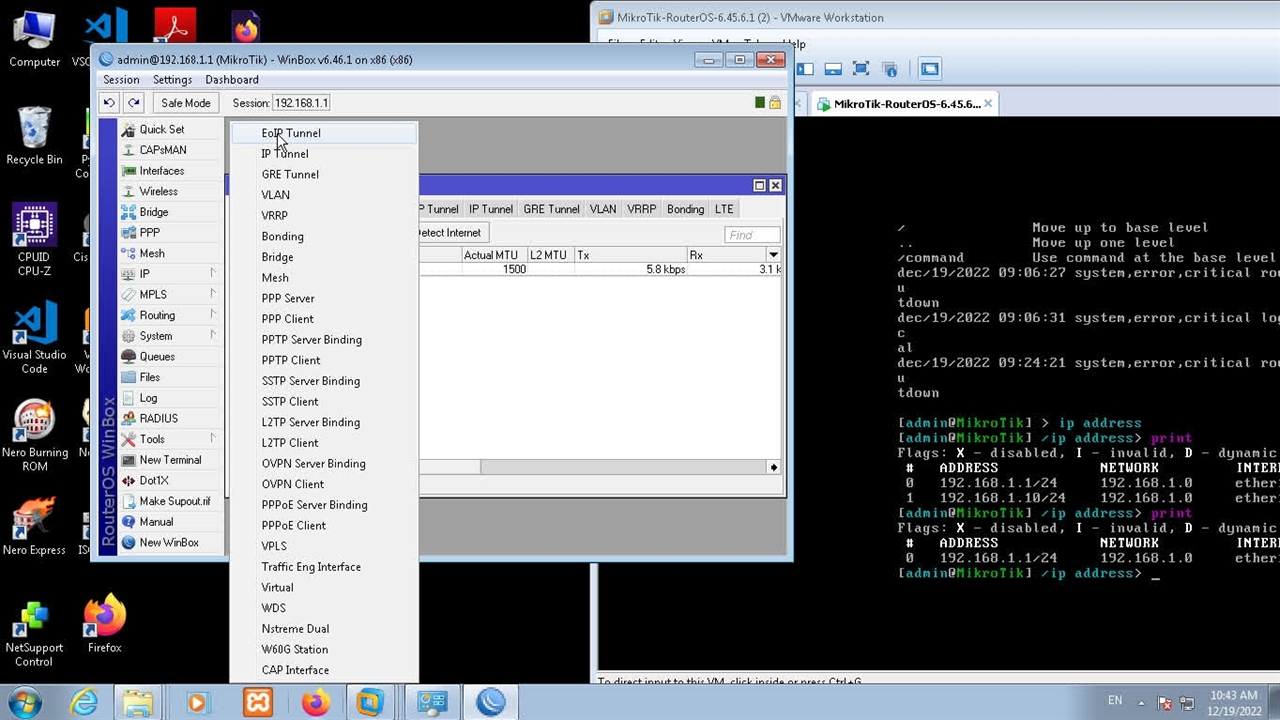The image size is (1280, 720).
Task: Open Quick Set from the sidebar
Action: (161, 129)
